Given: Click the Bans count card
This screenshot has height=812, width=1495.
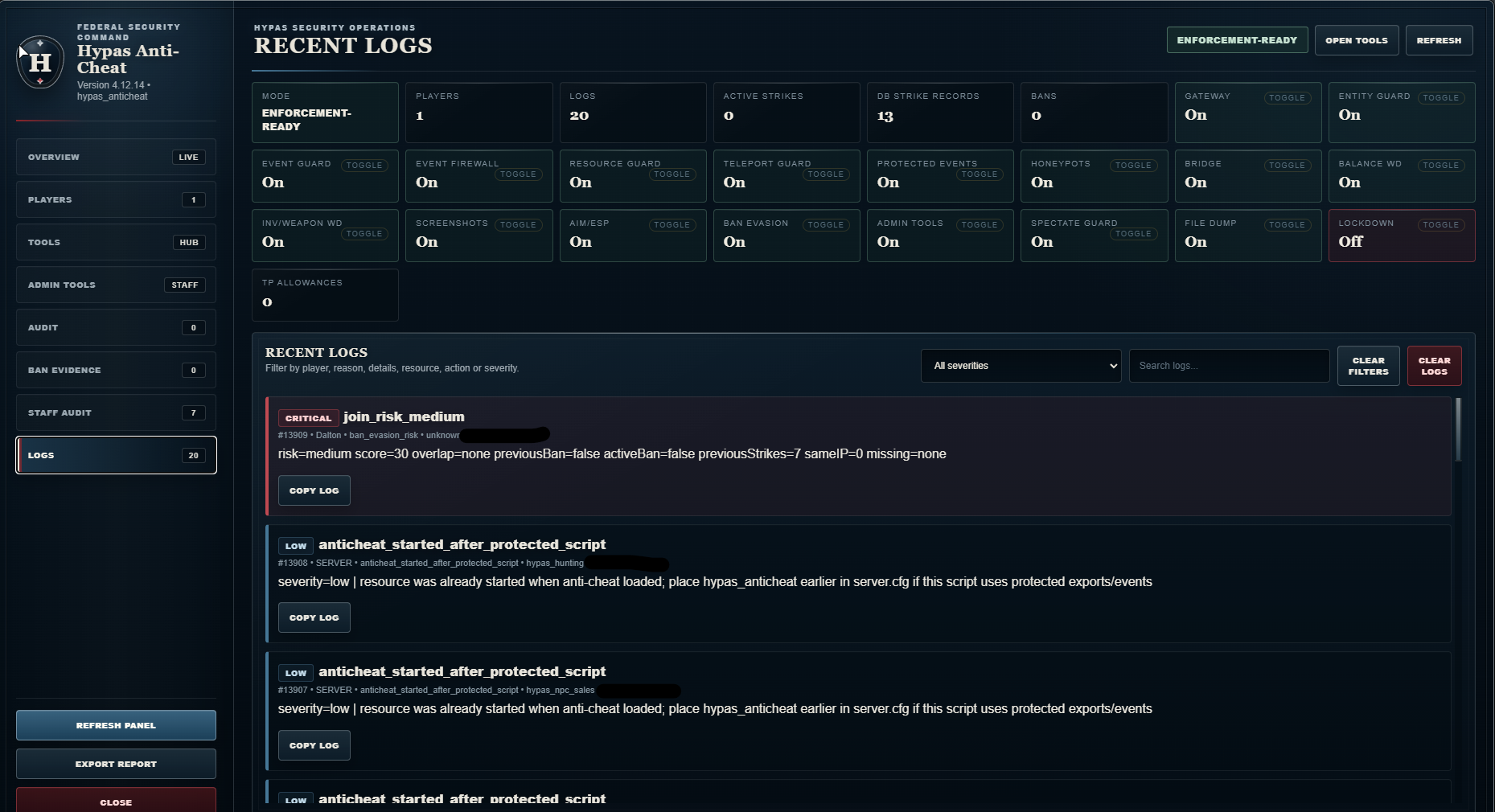Looking at the screenshot, I should click(1094, 113).
